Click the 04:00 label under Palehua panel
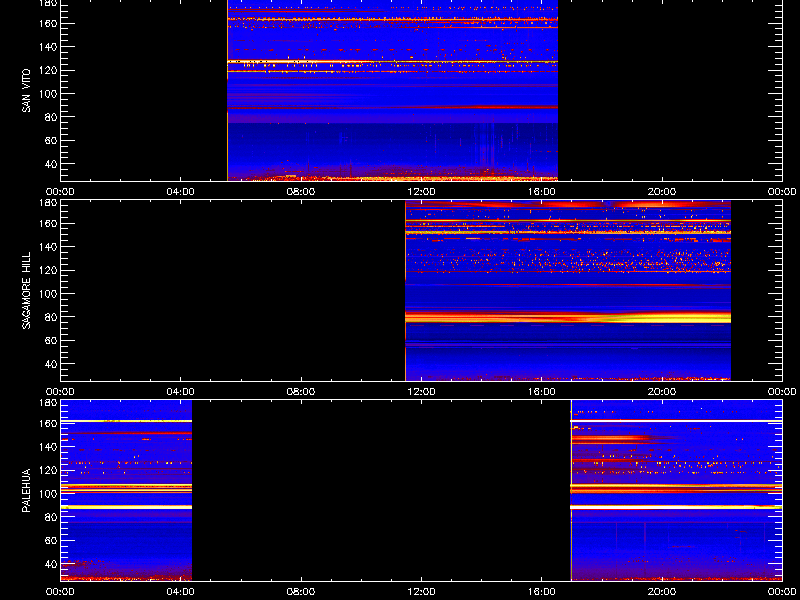800x600 pixels. point(181,592)
